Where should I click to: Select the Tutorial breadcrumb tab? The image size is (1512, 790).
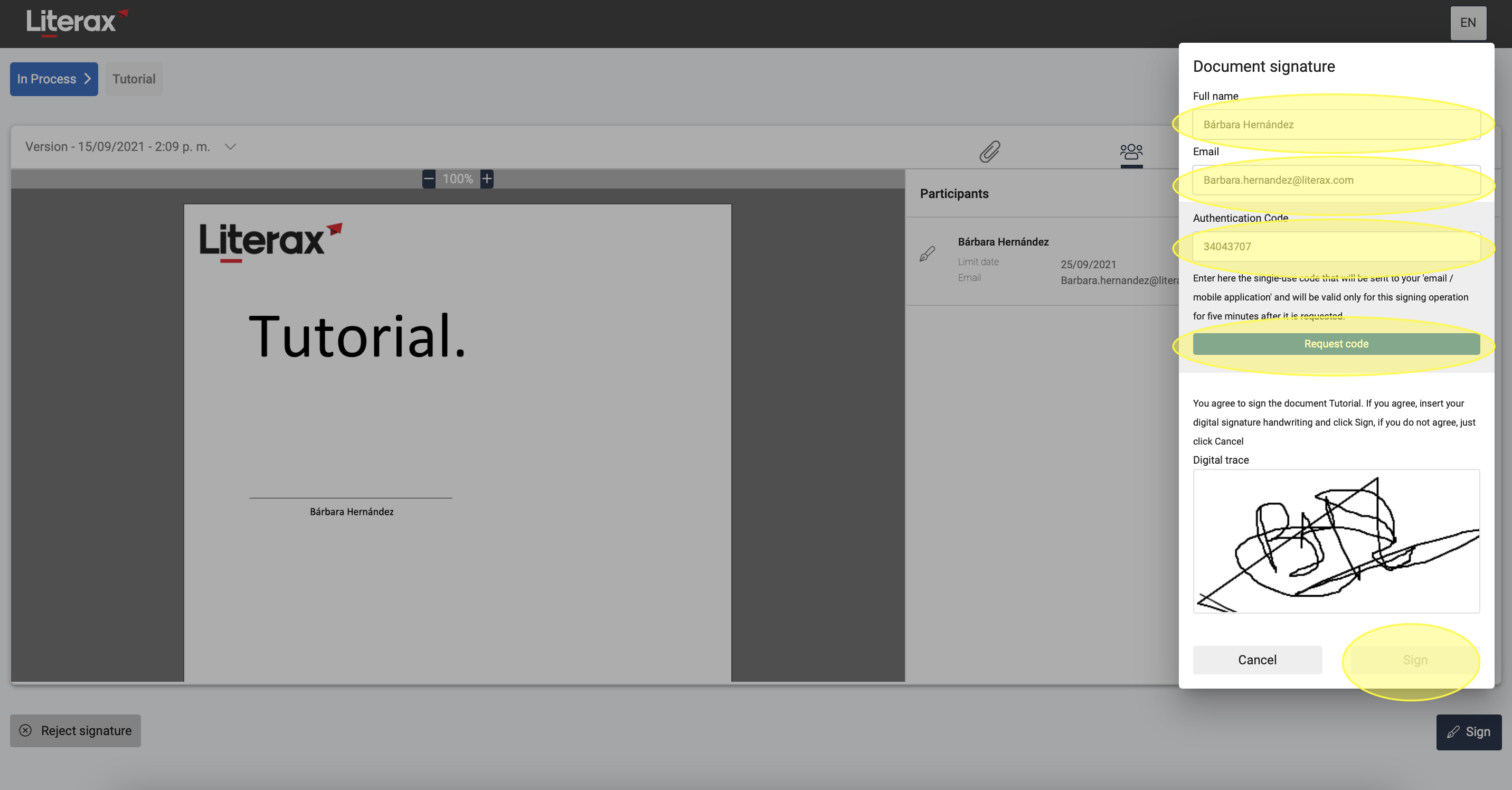point(134,79)
